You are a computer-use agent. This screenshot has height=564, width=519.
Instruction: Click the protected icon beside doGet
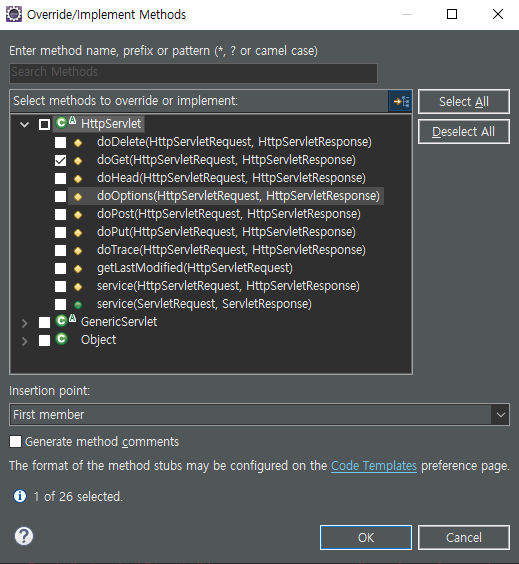tap(78, 161)
